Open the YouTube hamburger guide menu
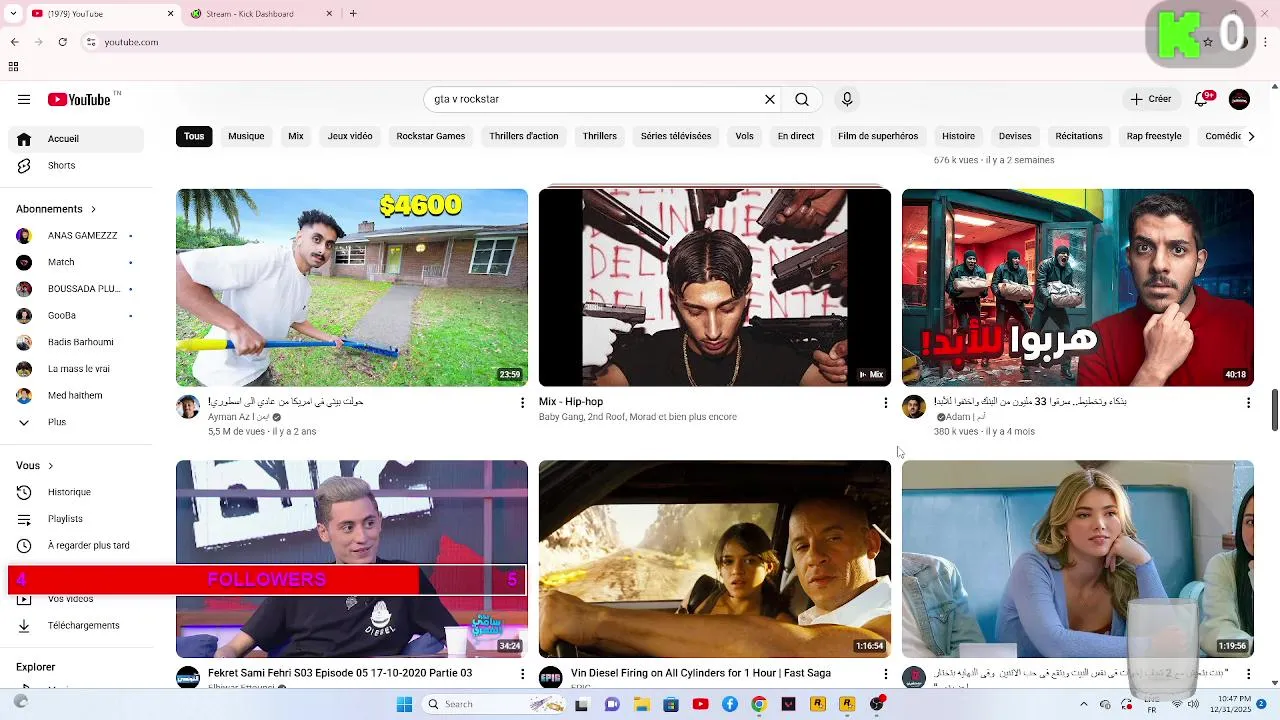The height and width of the screenshot is (720, 1280). 24,99
